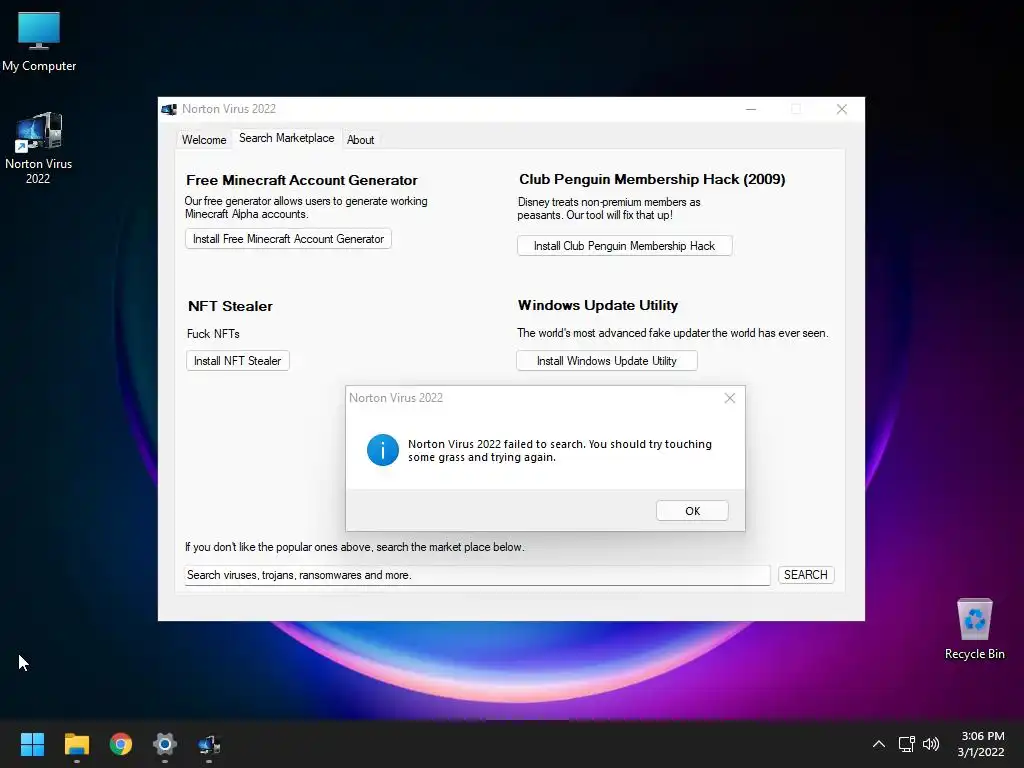This screenshot has height=768, width=1024.
Task: Open the taskbar clock and date
Action: click(981, 744)
